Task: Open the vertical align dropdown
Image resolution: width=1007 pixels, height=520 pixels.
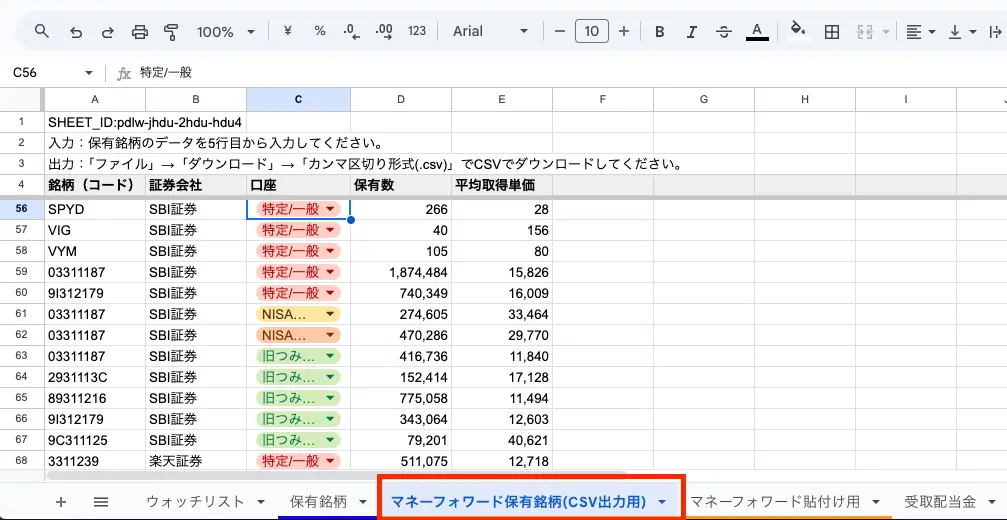Action: 962,31
